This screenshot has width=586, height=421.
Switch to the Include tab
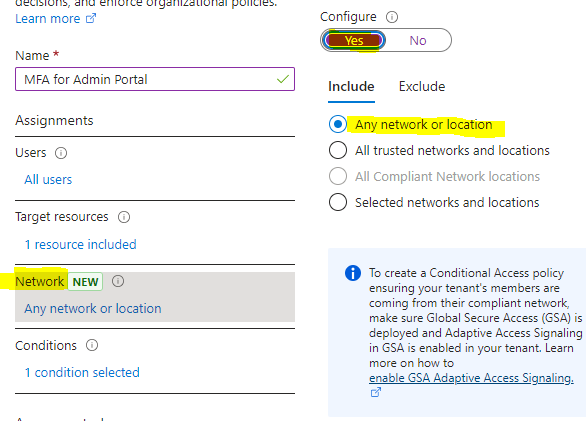pyautogui.click(x=351, y=87)
